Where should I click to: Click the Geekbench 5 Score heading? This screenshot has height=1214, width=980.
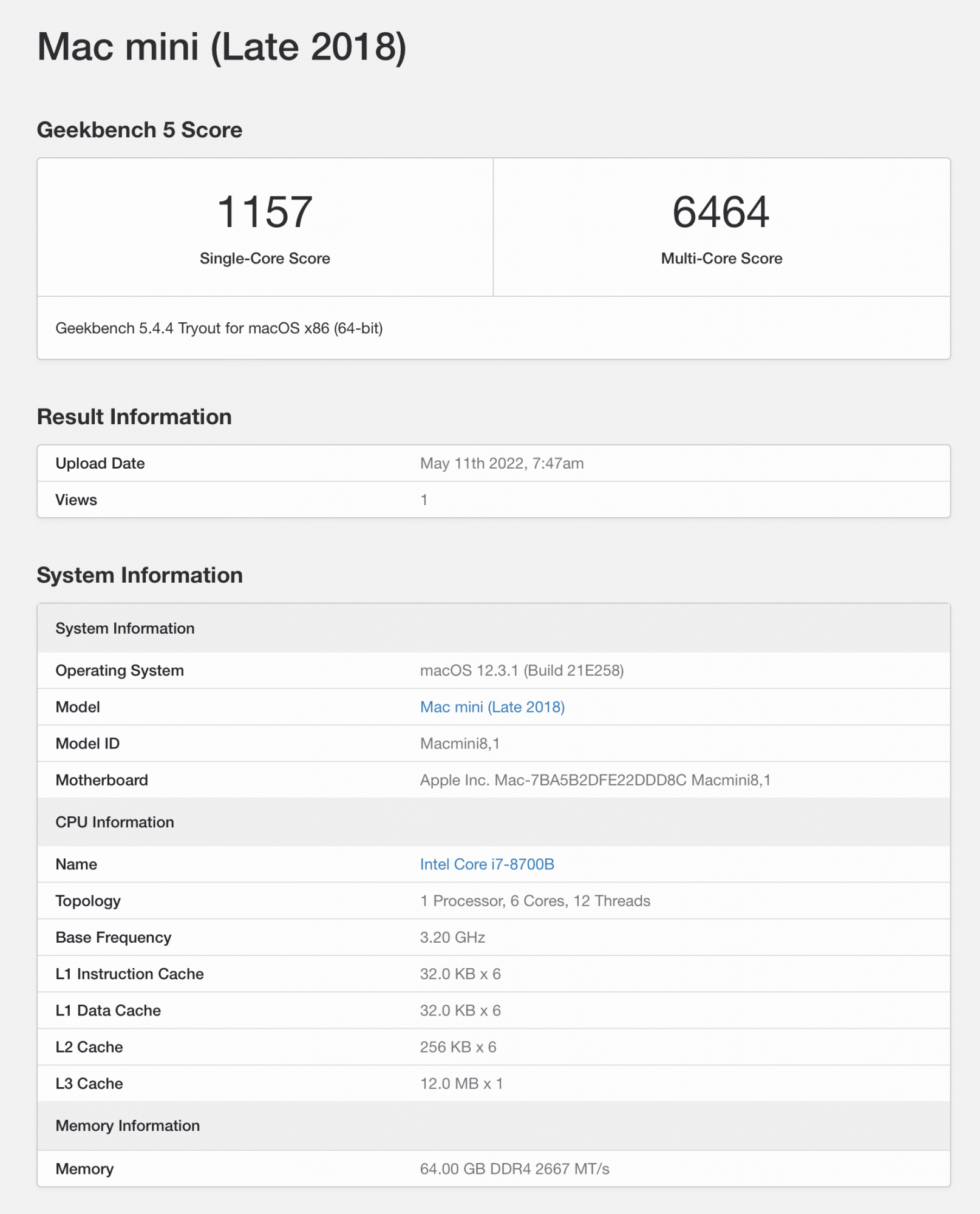(140, 130)
